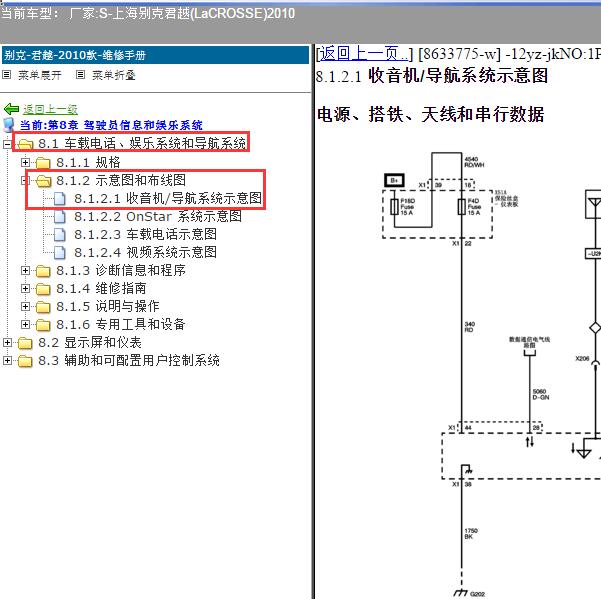Select the 8.1.6 专用工具和设备 entry
Image resolution: width=601 pixels, height=599 pixels.
(x=121, y=325)
